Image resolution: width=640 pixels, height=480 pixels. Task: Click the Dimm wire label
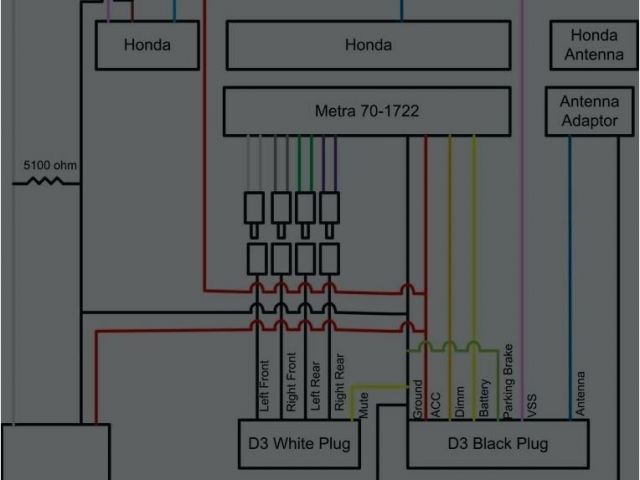tap(460, 402)
